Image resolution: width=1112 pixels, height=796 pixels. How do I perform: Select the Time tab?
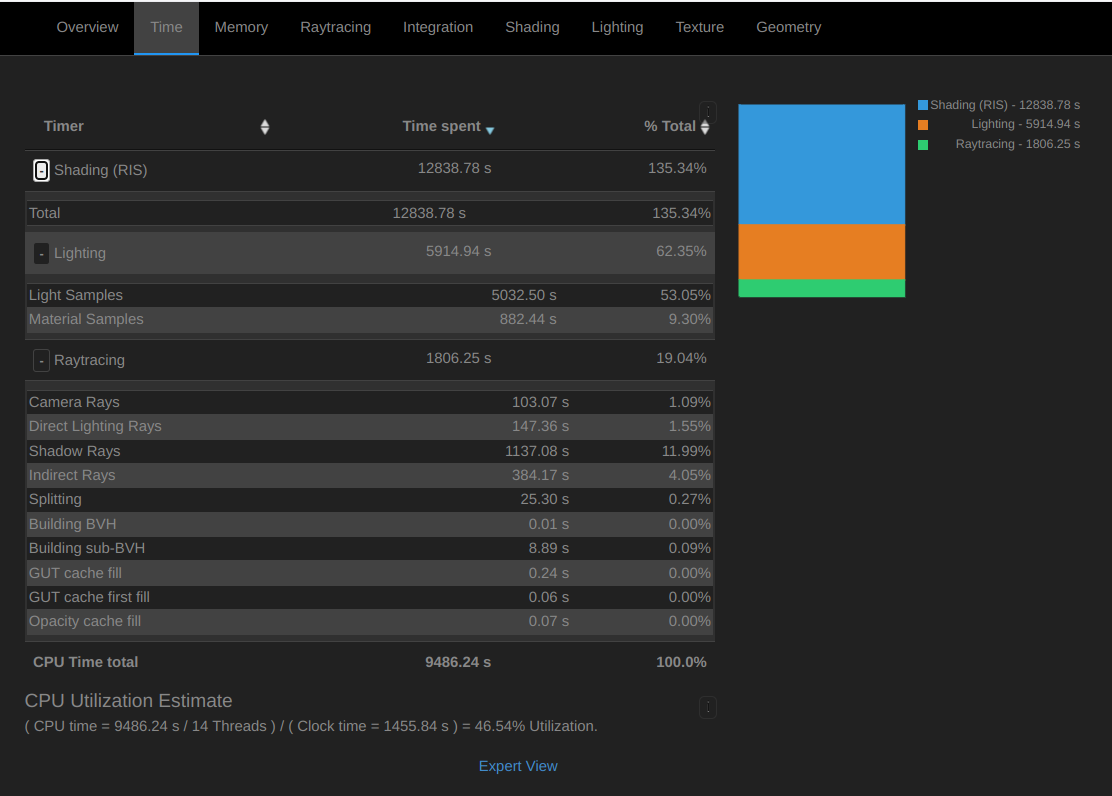167,27
